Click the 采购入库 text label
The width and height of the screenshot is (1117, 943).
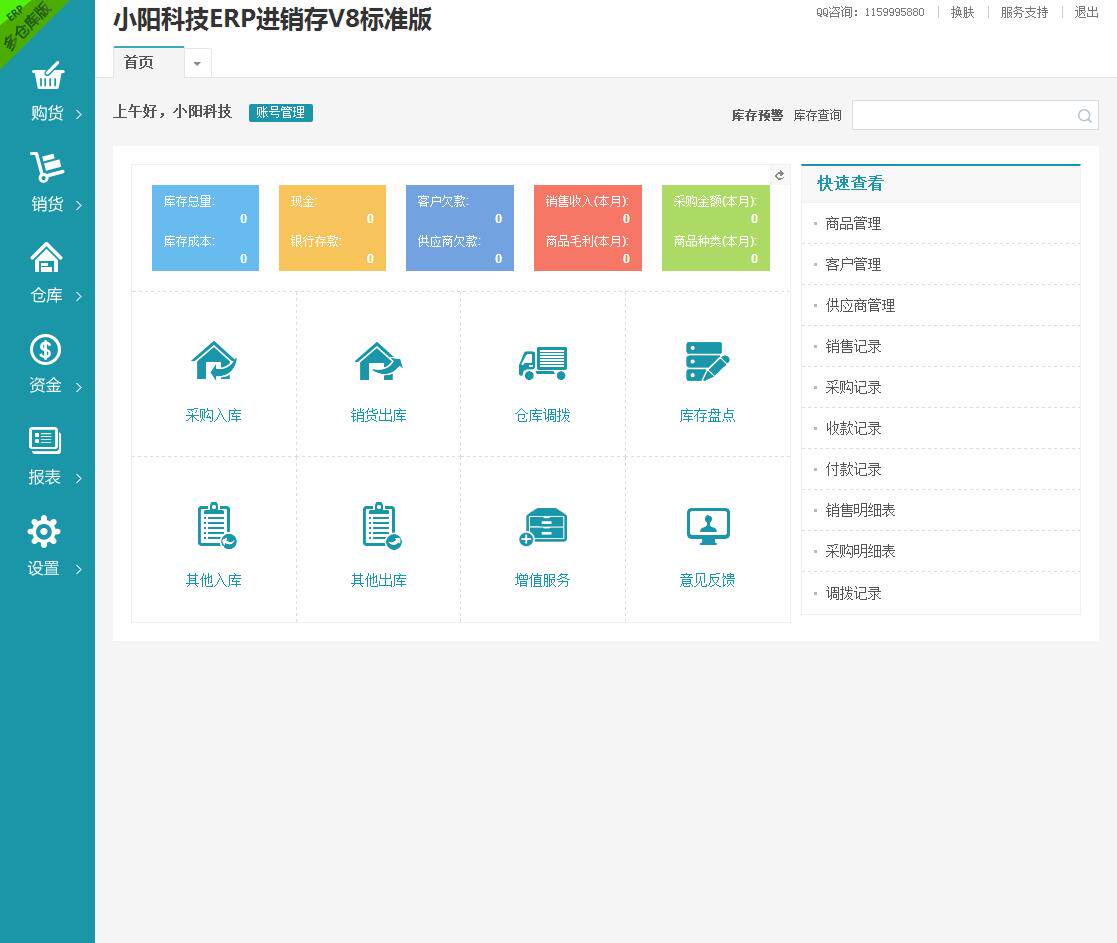point(214,415)
